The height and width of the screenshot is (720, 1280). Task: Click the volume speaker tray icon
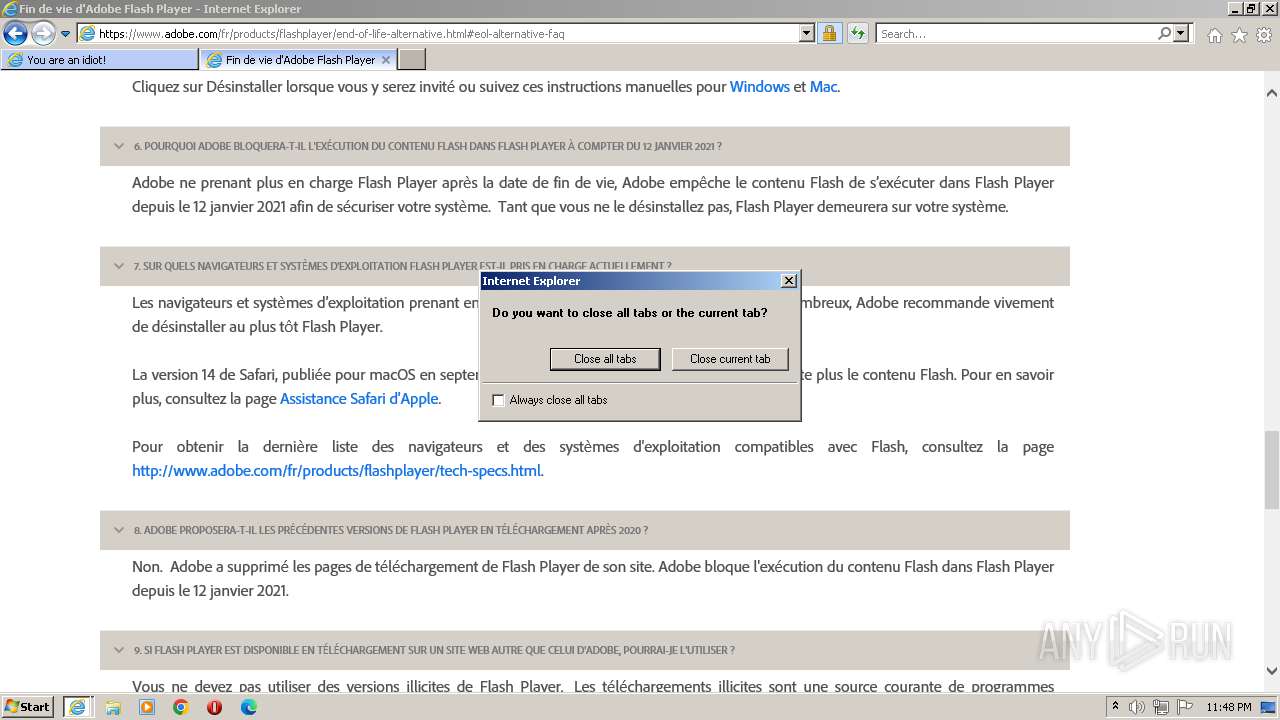coord(1137,707)
